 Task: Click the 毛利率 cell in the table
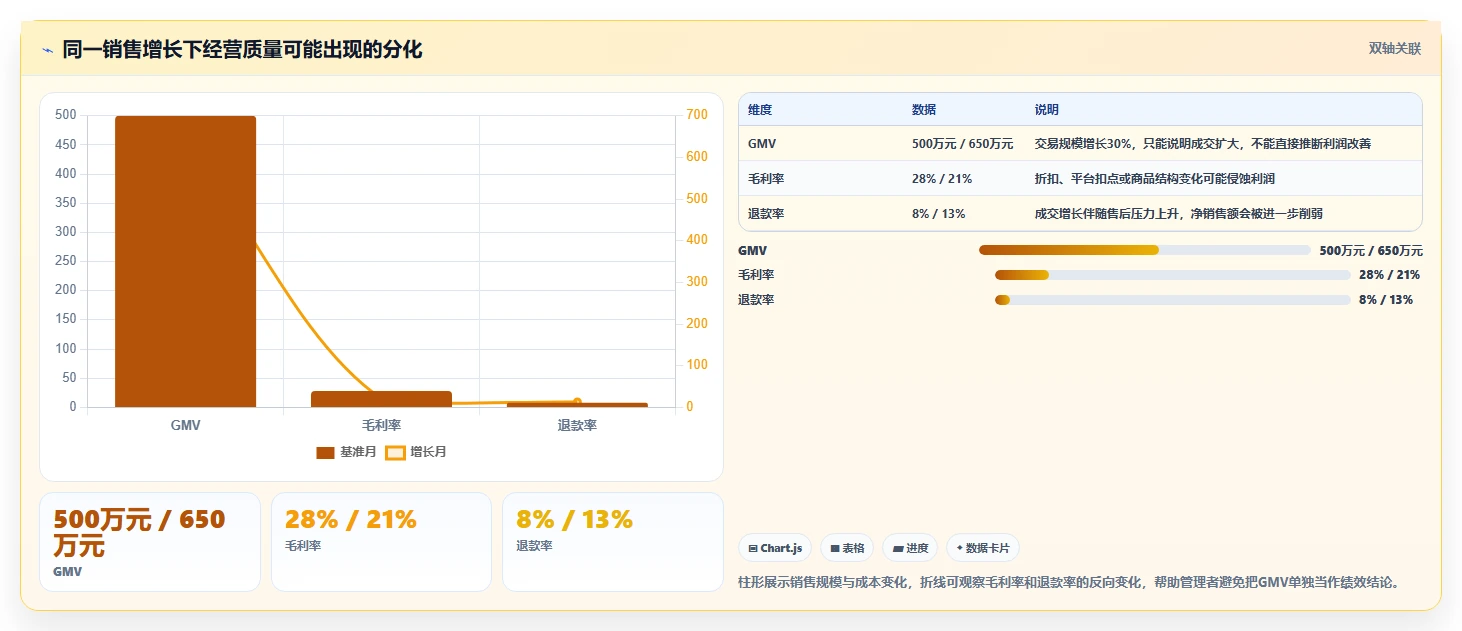click(x=766, y=179)
